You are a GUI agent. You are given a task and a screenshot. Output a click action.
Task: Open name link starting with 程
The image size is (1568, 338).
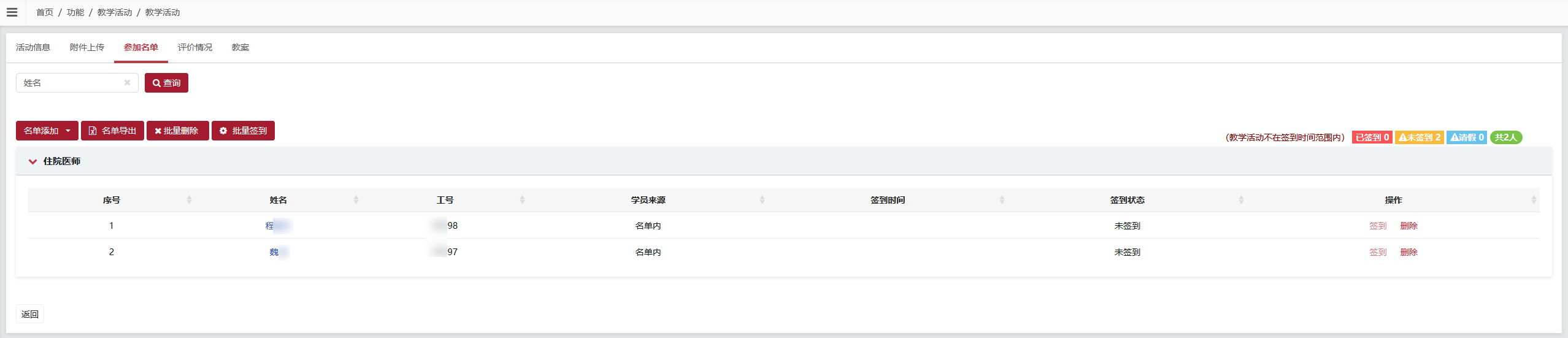pyautogui.click(x=279, y=226)
